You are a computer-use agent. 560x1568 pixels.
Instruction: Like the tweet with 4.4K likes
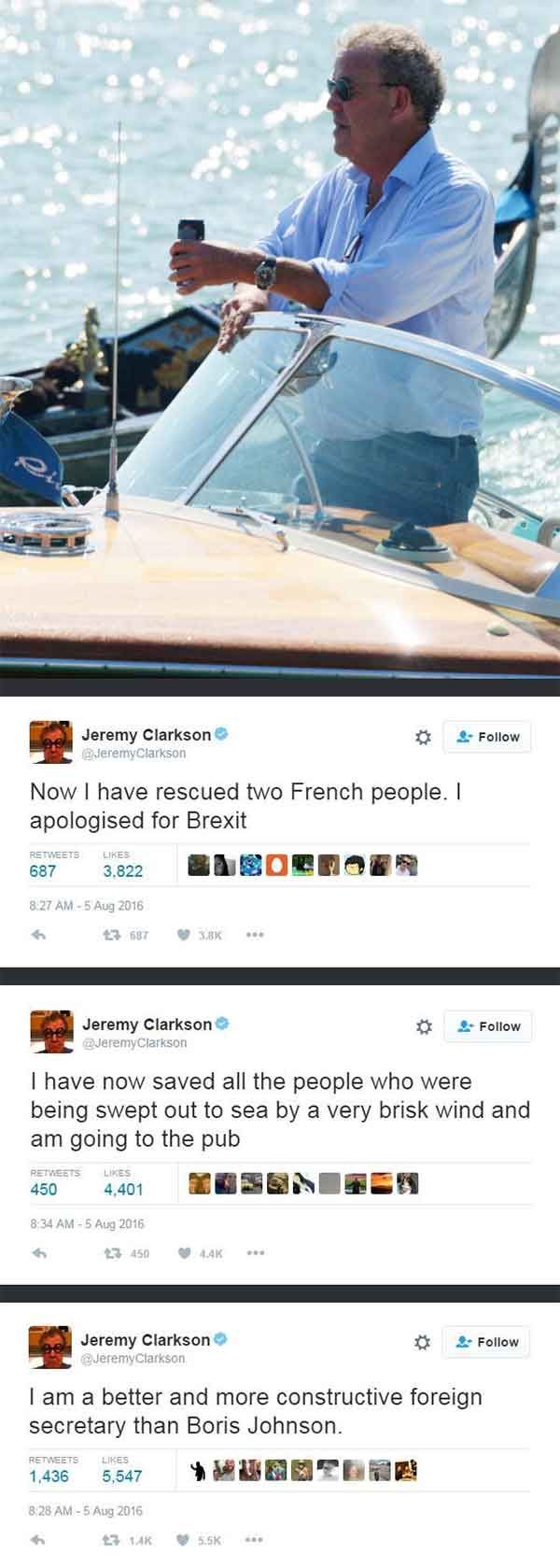199,1253
